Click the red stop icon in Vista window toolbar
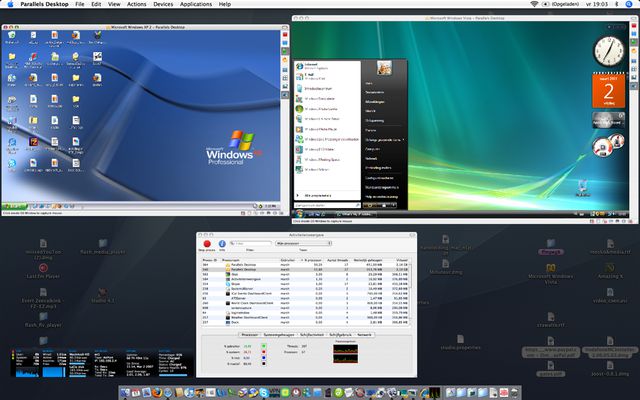Viewport: 640px width, 400px height. pos(633,26)
